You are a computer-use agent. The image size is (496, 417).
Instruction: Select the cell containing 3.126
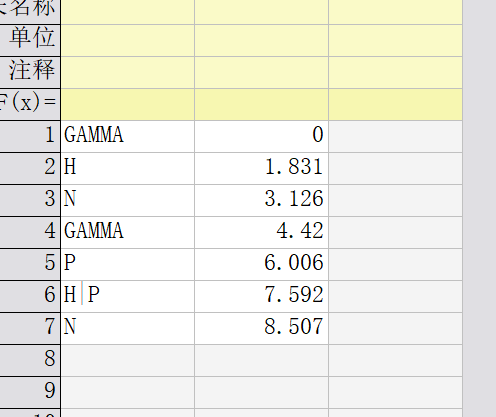click(x=262, y=200)
